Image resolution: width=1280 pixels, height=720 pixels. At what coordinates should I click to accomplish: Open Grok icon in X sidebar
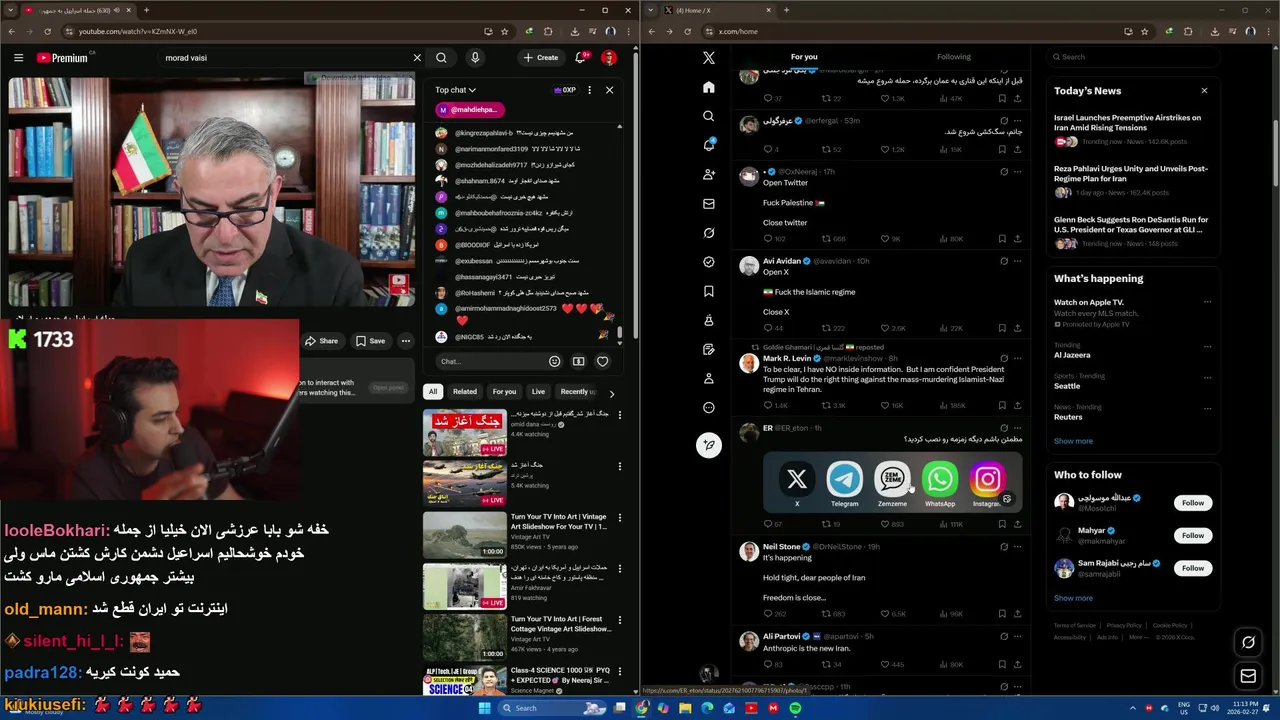tap(709, 233)
